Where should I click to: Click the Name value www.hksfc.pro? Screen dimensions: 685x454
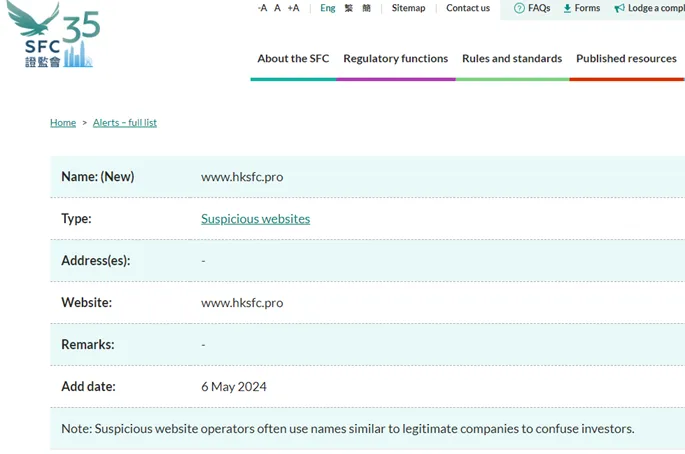242,177
